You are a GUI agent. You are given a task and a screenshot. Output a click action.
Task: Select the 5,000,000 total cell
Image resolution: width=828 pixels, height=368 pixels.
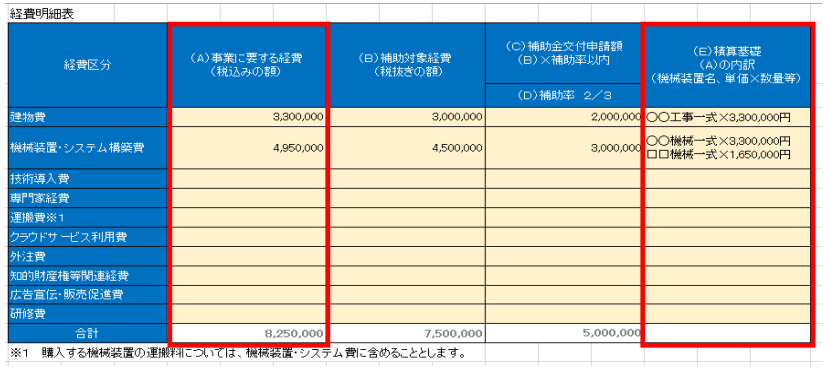563,333
